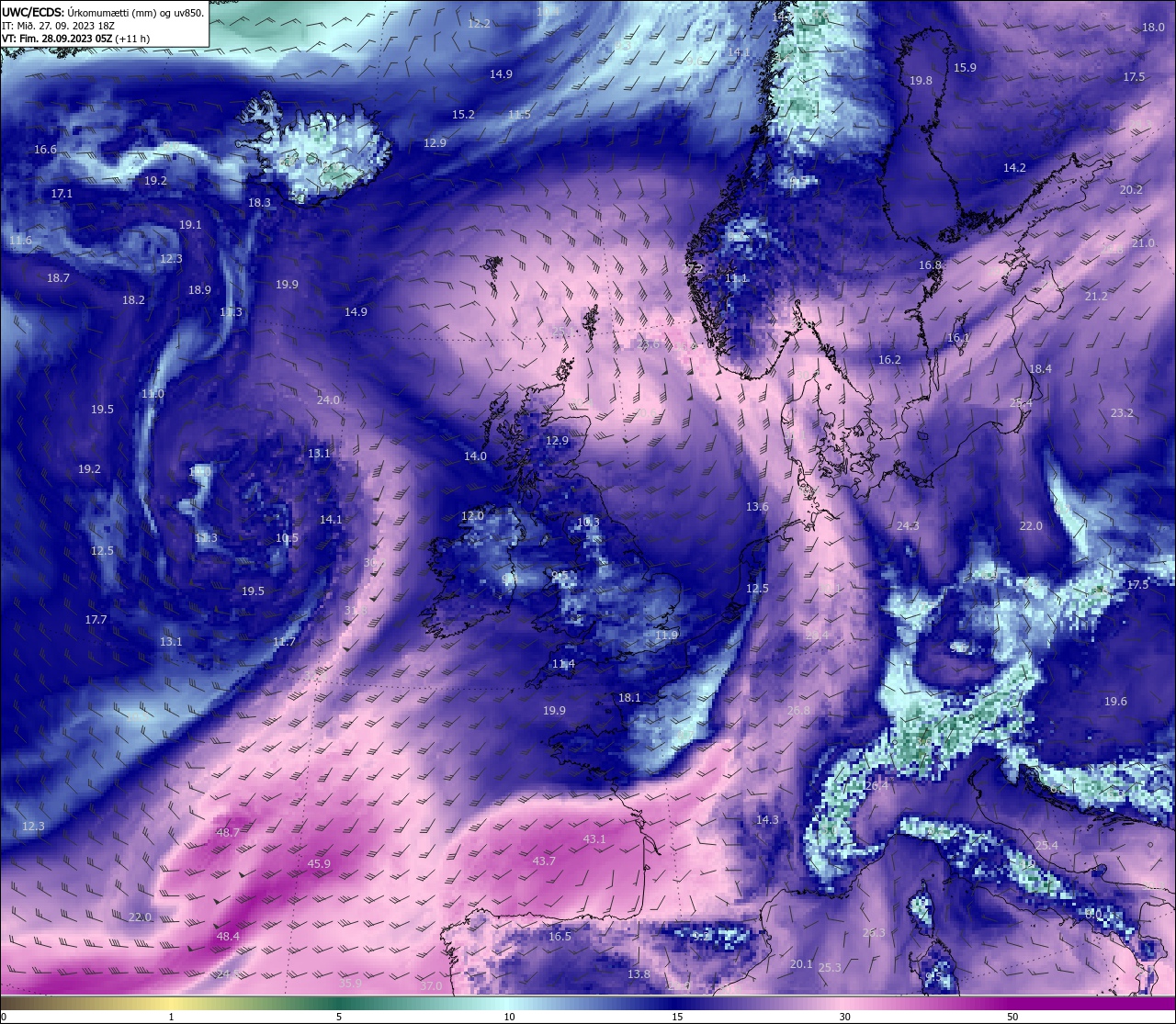This screenshot has width=1176, height=1024.
Task: Click the 1 tick on the colour scale
Action: tap(172, 1017)
